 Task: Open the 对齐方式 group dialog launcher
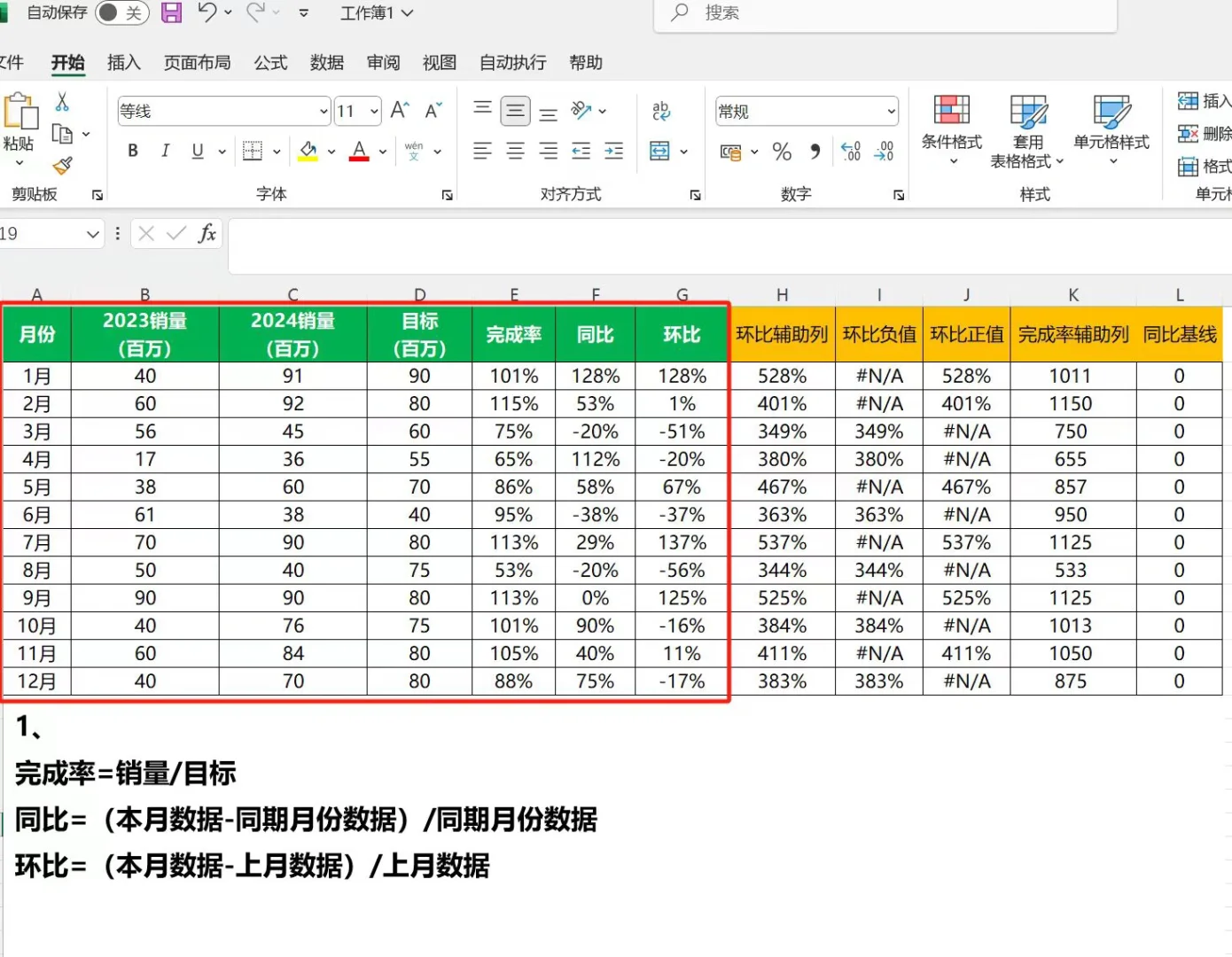pos(696,195)
